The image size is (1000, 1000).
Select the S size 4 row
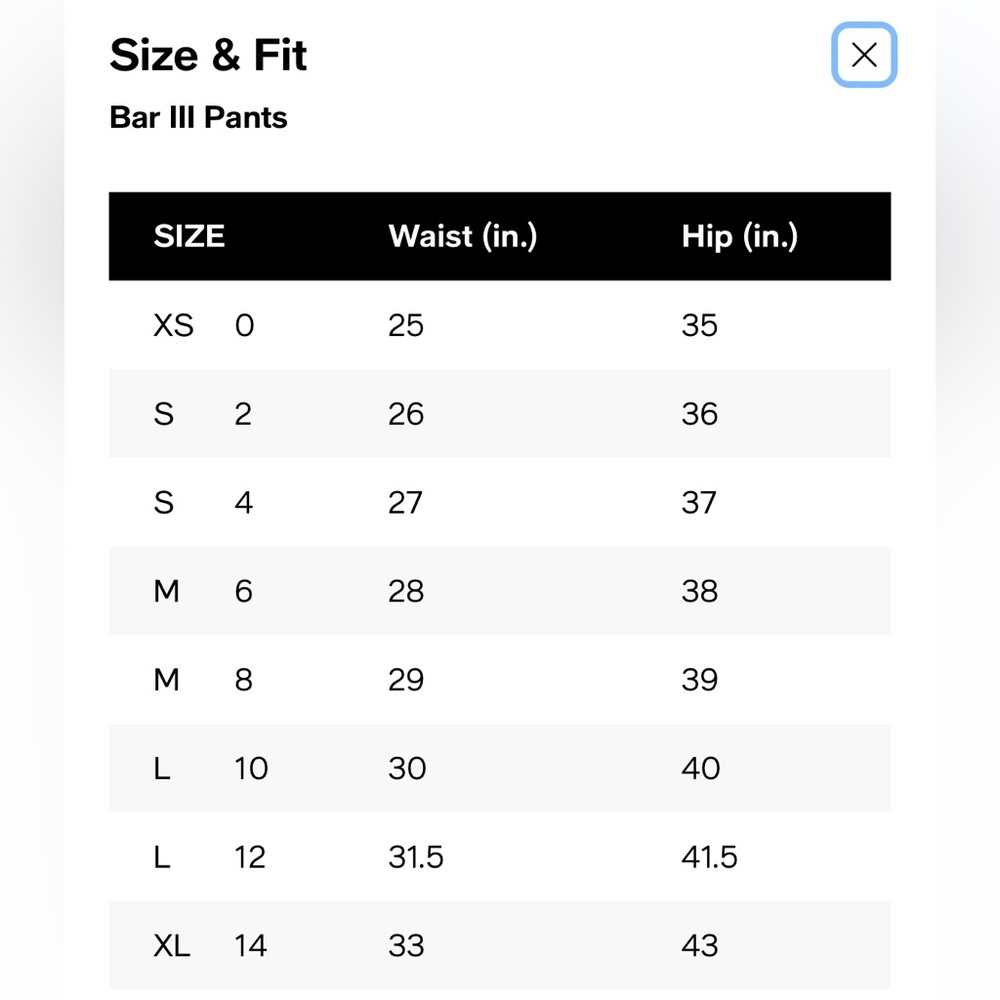500,502
